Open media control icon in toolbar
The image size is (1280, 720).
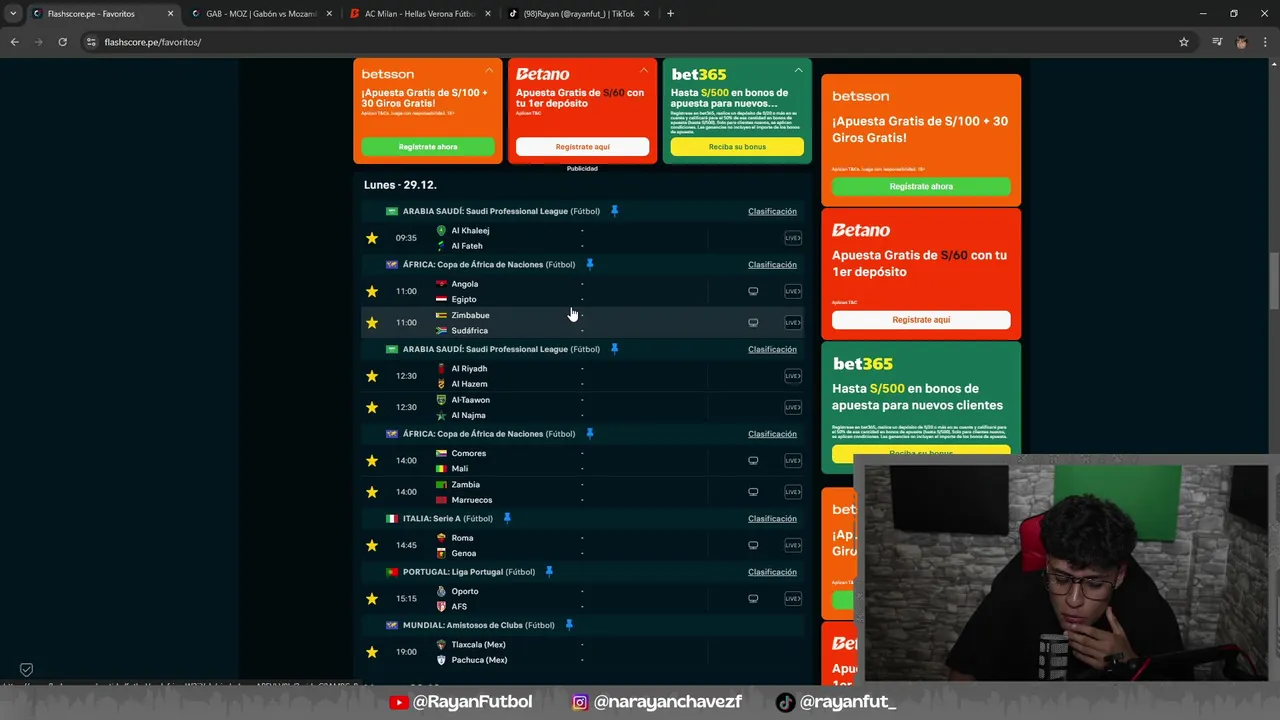(x=1217, y=42)
